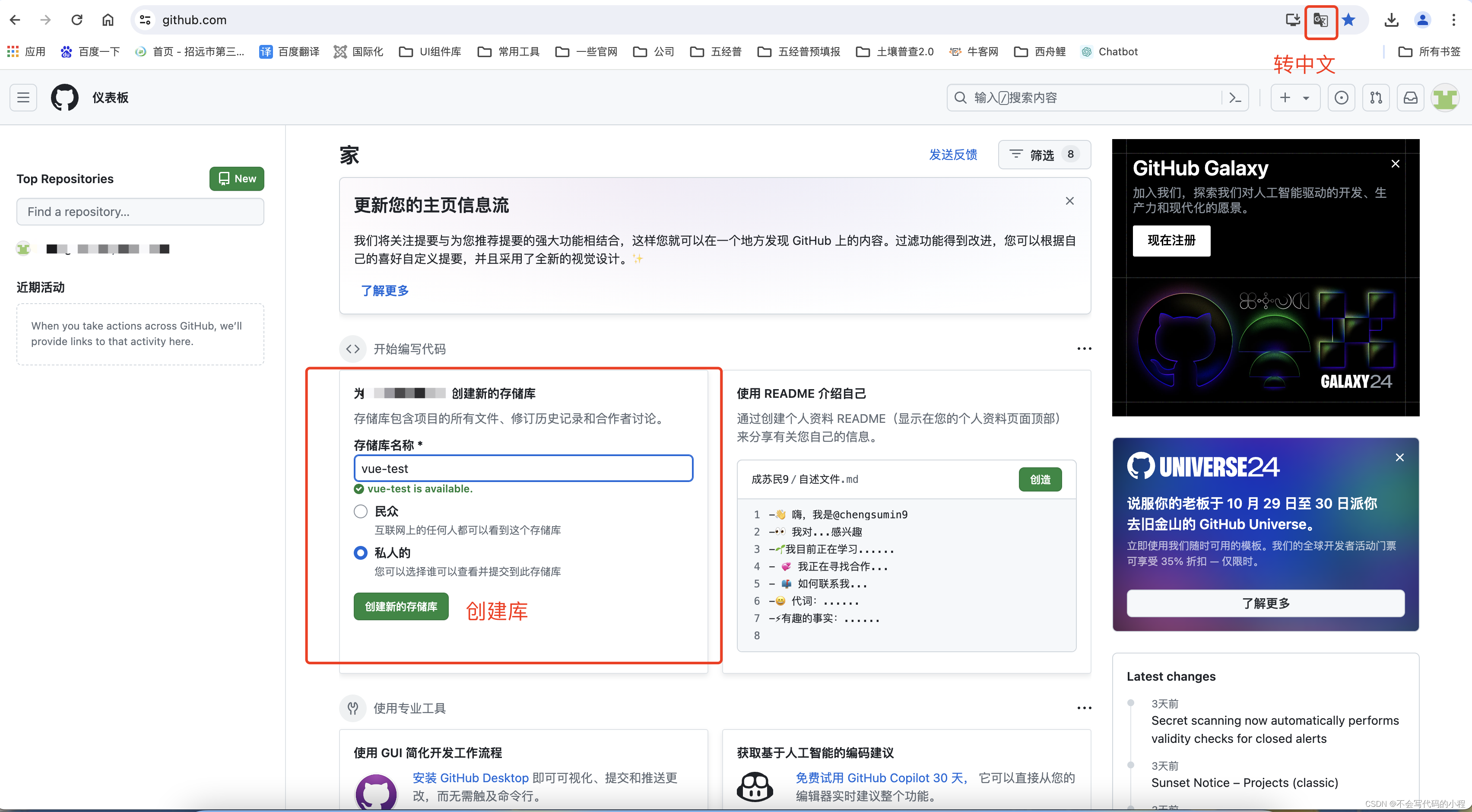Click the 发送反馈 link
Viewport: 1472px width, 812px height.
tap(952, 154)
